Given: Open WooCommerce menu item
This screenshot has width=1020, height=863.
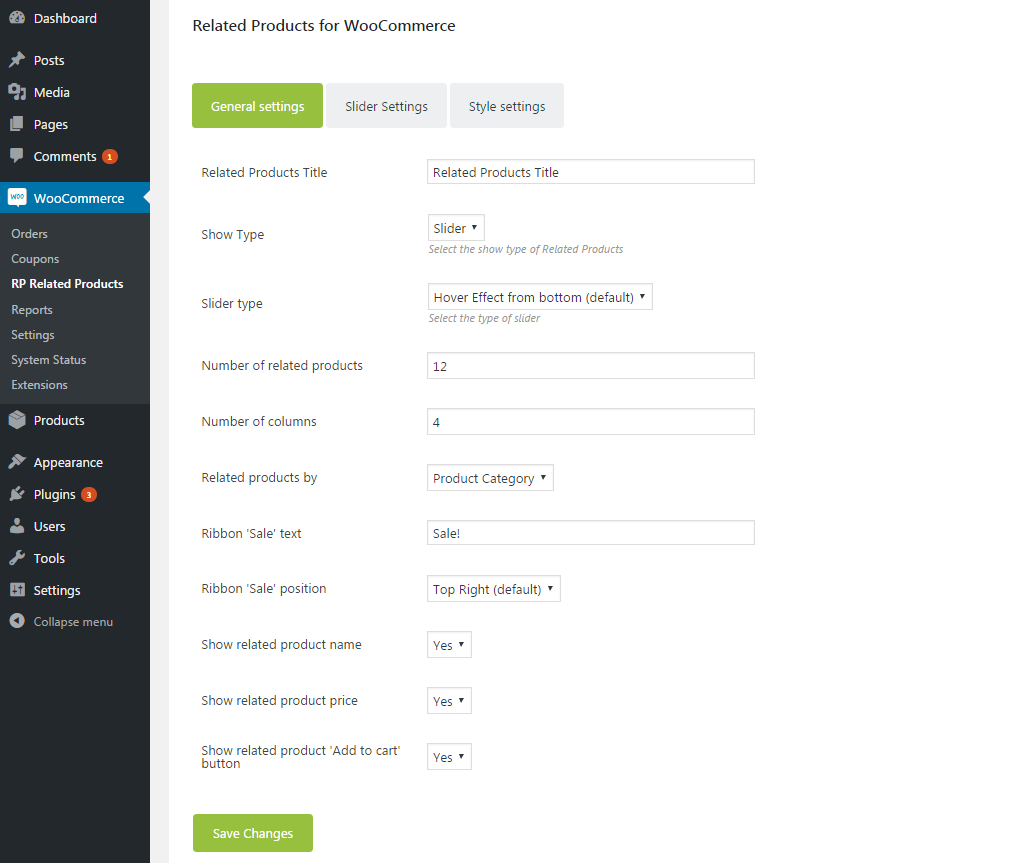Looking at the screenshot, I should [x=75, y=198].
